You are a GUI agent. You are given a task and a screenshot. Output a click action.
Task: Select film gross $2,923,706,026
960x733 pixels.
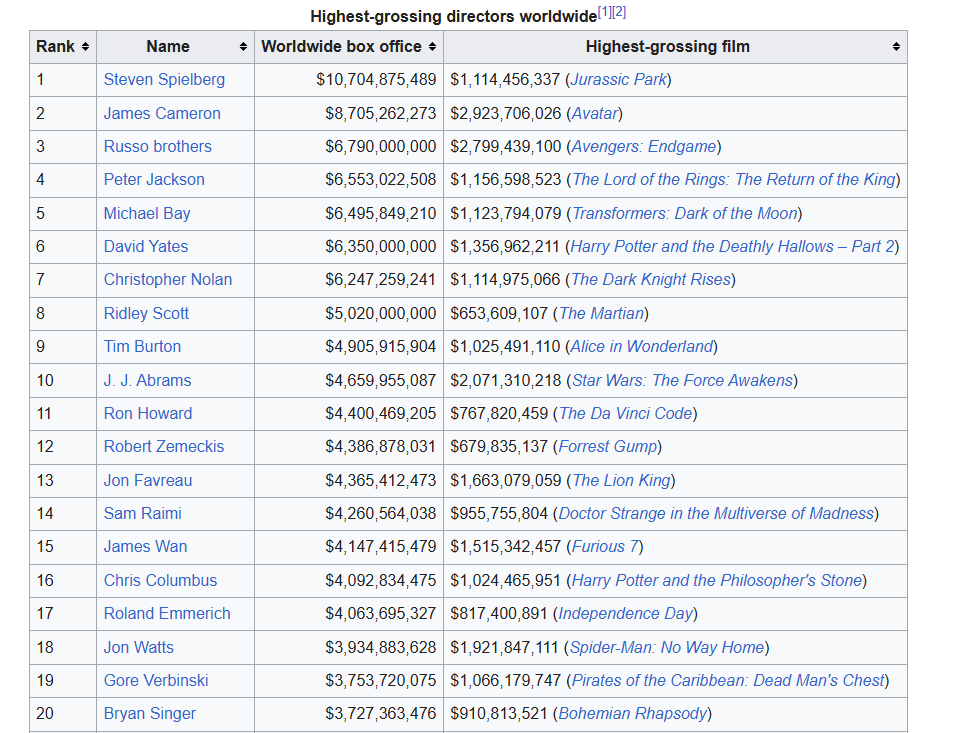click(x=506, y=113)
